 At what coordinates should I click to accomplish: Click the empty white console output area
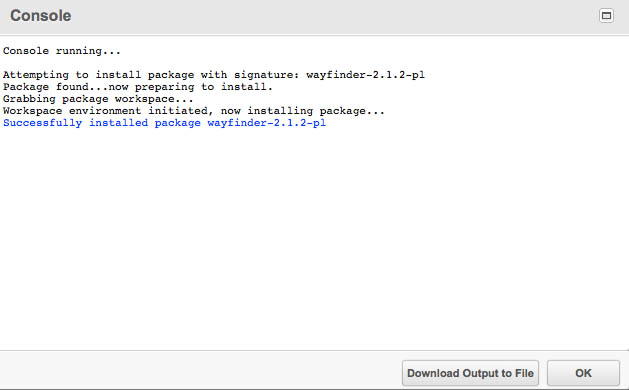[314, 241]
